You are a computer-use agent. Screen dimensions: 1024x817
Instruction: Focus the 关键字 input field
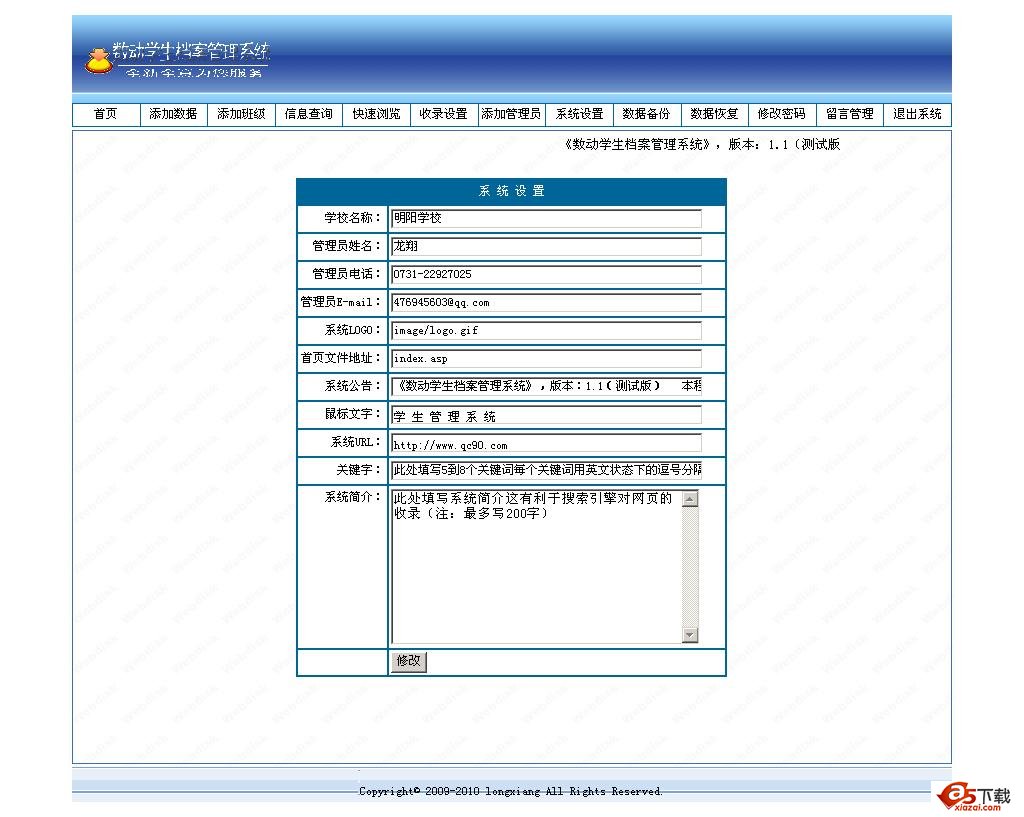[546, 470]
